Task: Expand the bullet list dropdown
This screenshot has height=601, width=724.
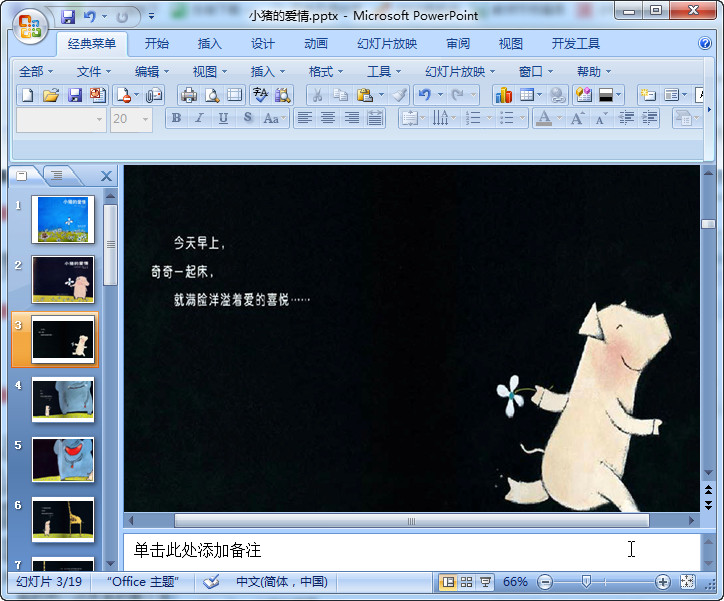Action: (x=522, y=118)
